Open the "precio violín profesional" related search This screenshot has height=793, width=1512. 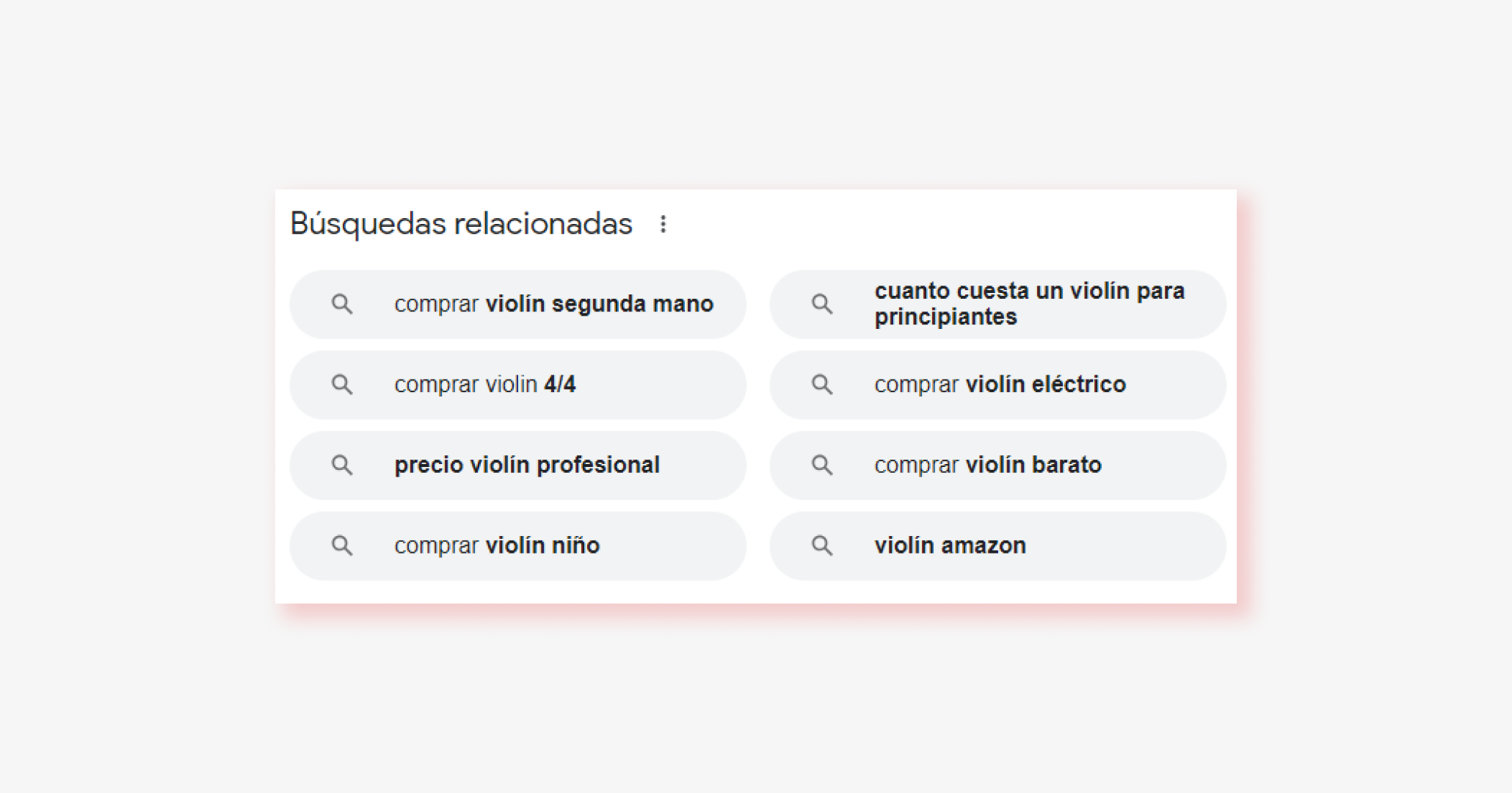point(528,465)
